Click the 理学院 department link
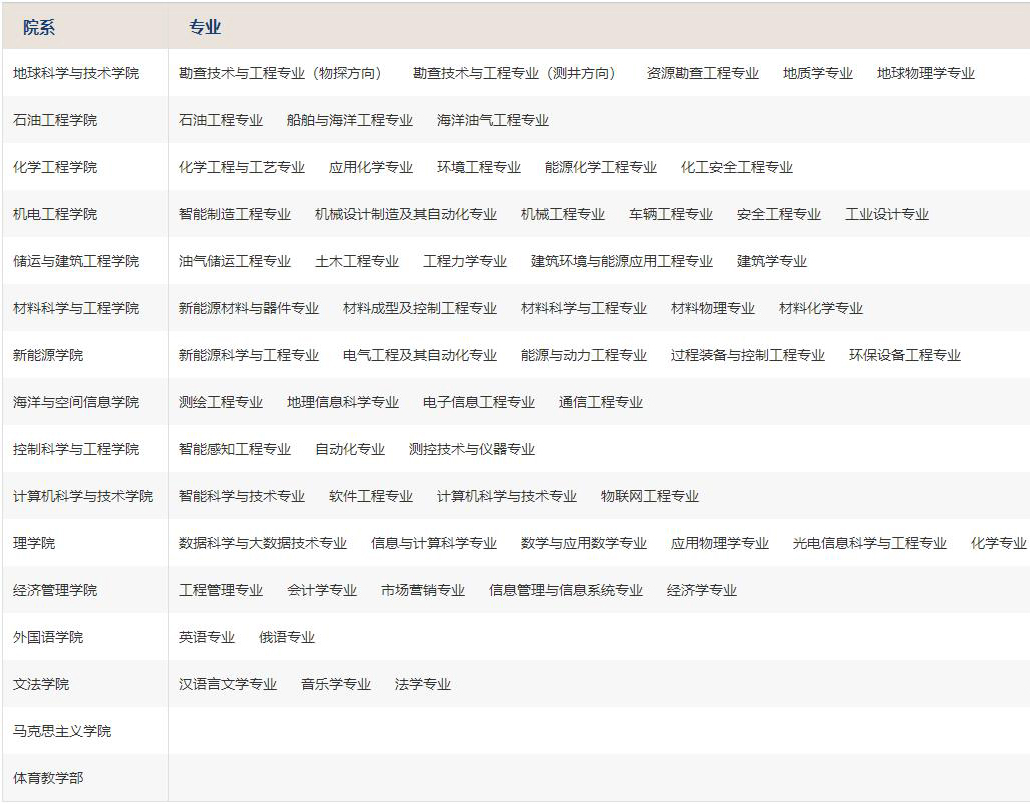This screenshot has width=1030, height=804. [34, 543]
